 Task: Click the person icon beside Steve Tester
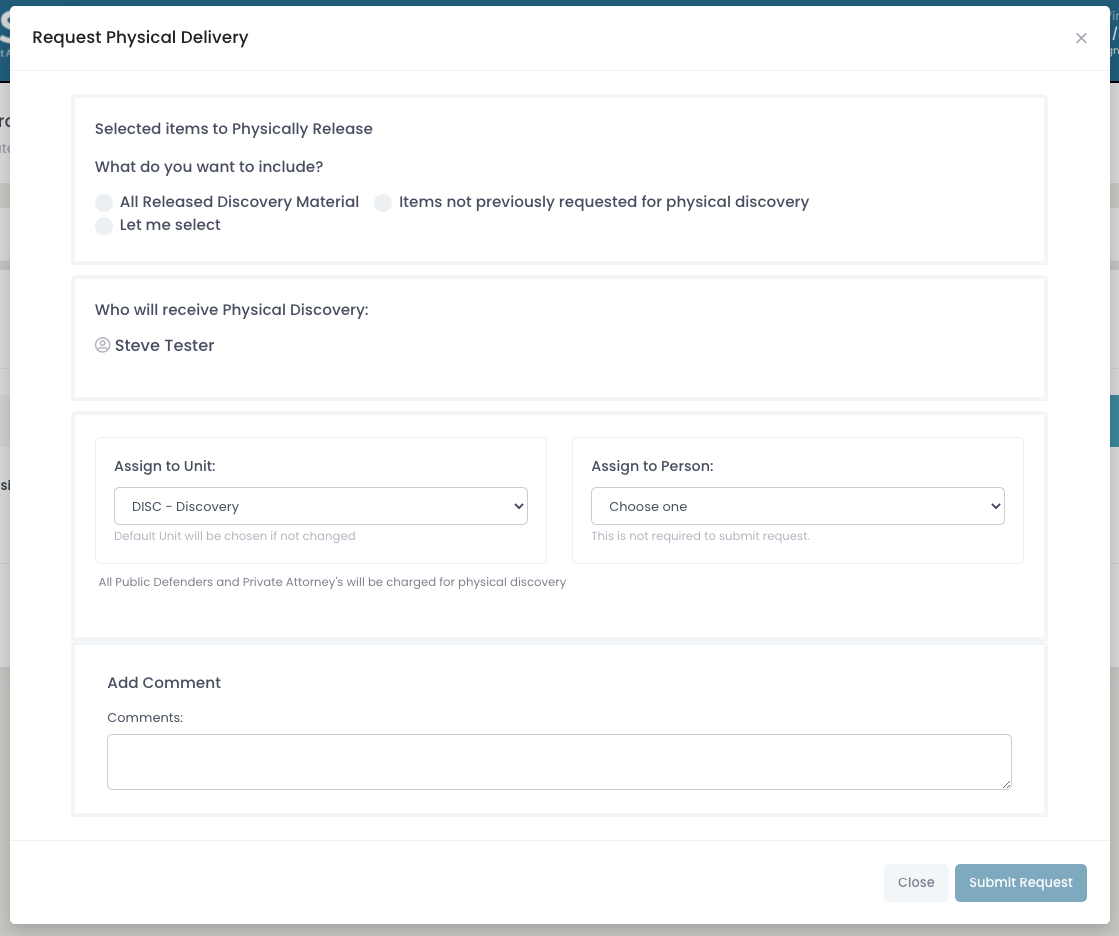[x=102, y=345]
